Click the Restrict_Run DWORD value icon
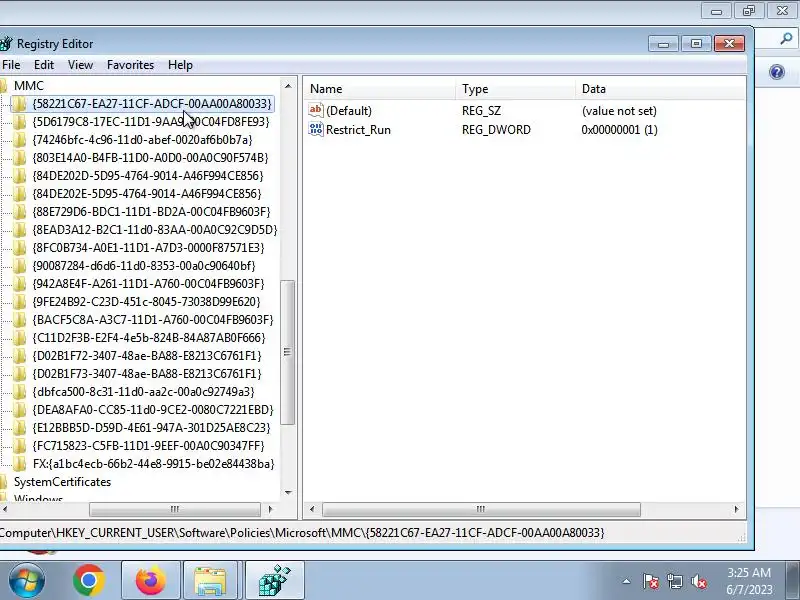800x600 pixels. coord(316,129)
